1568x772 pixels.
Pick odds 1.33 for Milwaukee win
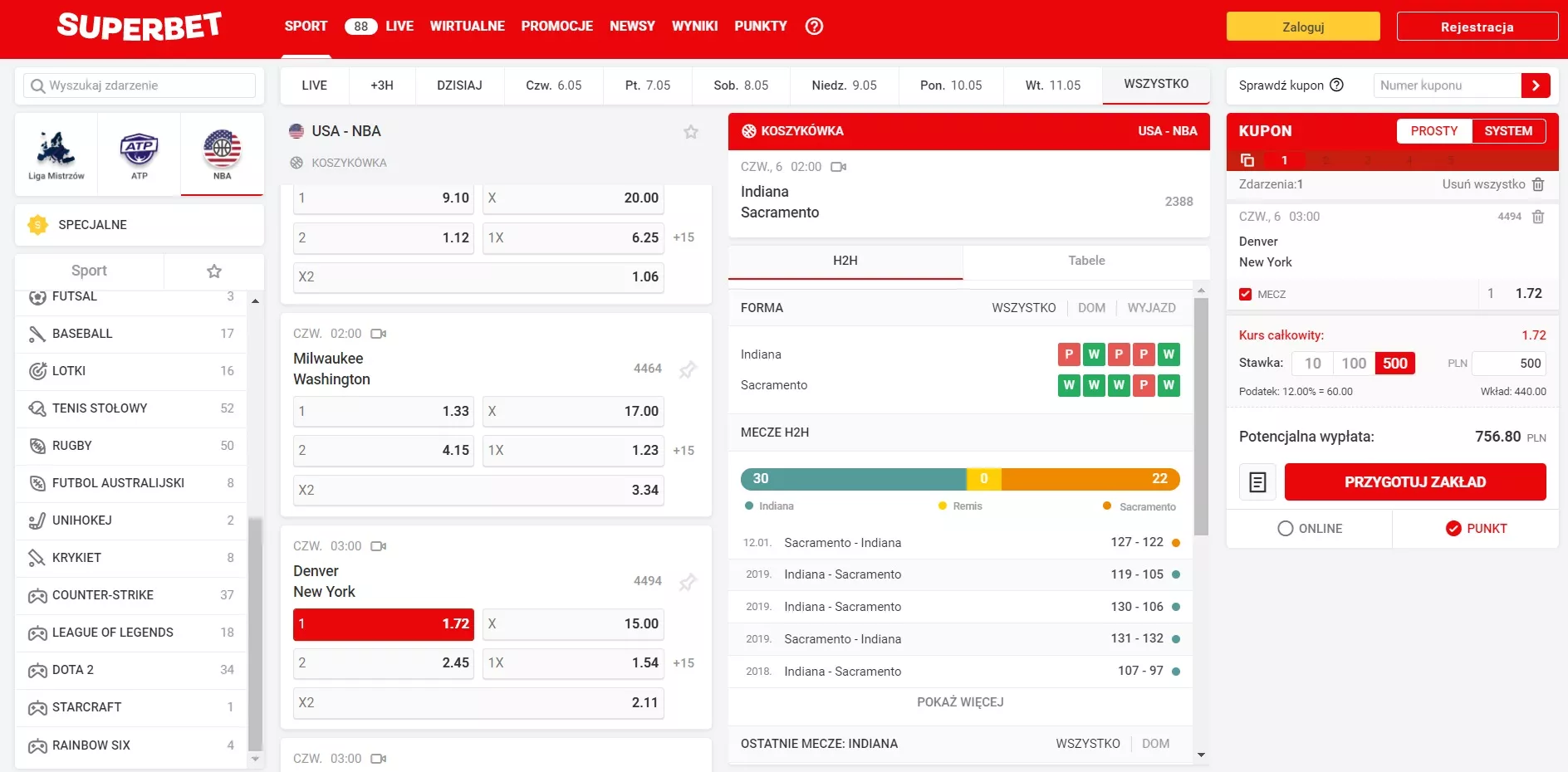click(x=384, y=412)
